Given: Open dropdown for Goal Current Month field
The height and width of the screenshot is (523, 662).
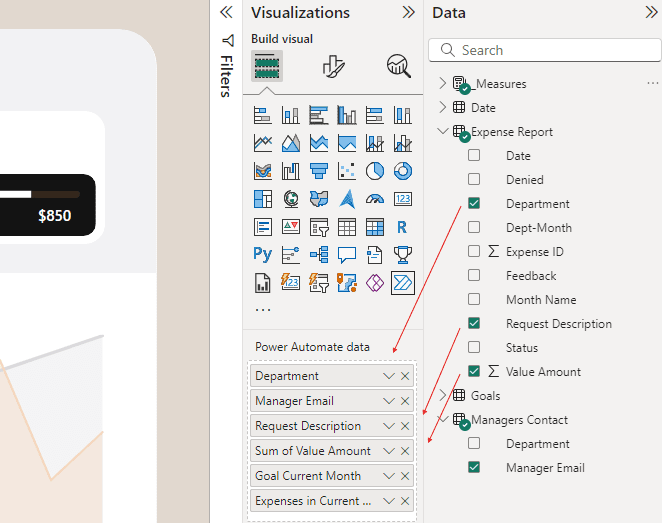Looking at the screenshot, I should (388, 476).
